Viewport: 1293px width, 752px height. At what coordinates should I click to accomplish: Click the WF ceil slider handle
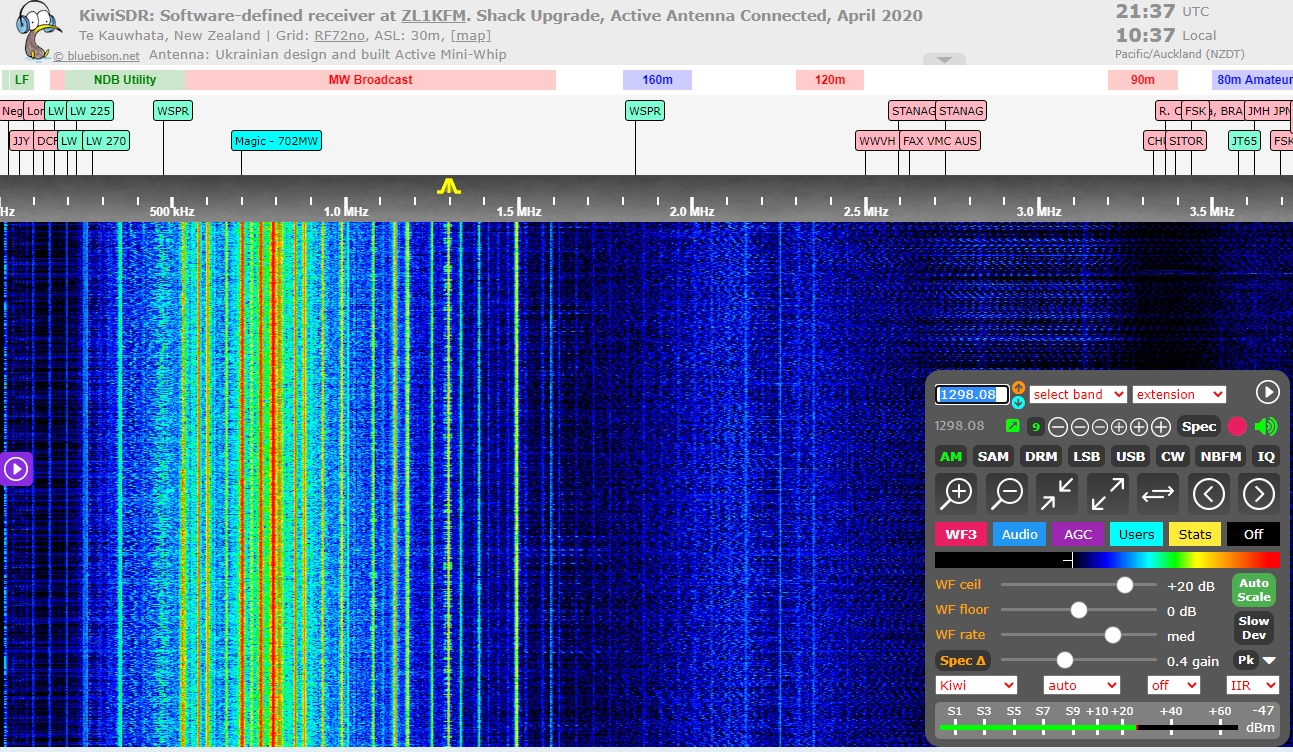(1125, 585)
